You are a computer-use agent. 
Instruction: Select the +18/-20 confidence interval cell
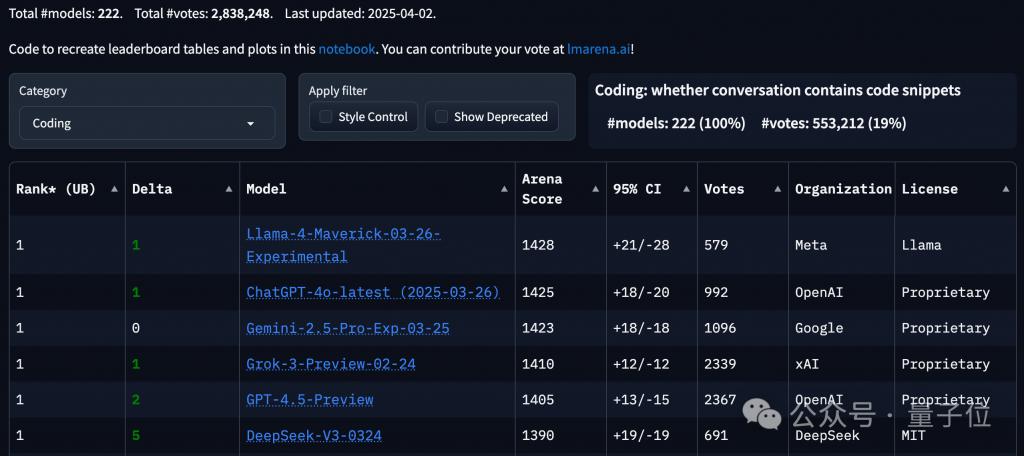(x=641, y=292)
